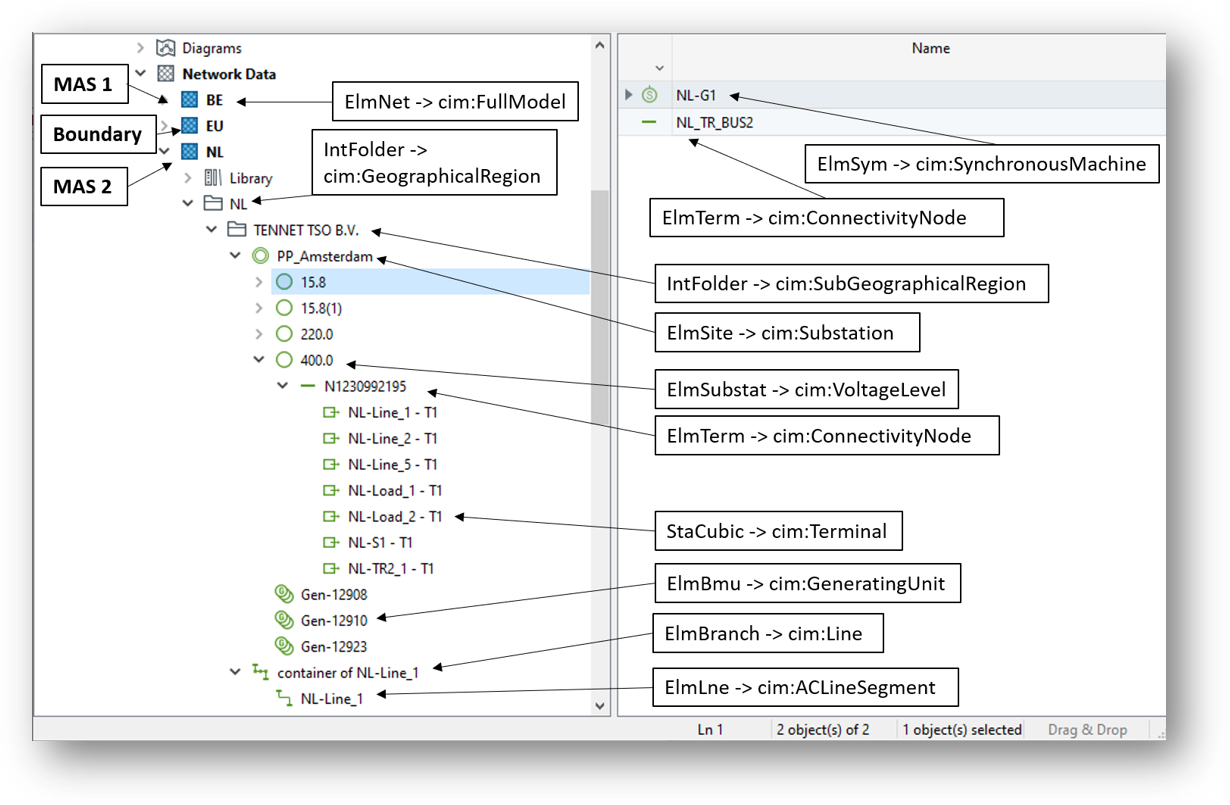Image resolution: width=1230 pixels, height=805 pixels.
Task: Click the PP_Amsterdam site icon
Action: coord(261,256)
